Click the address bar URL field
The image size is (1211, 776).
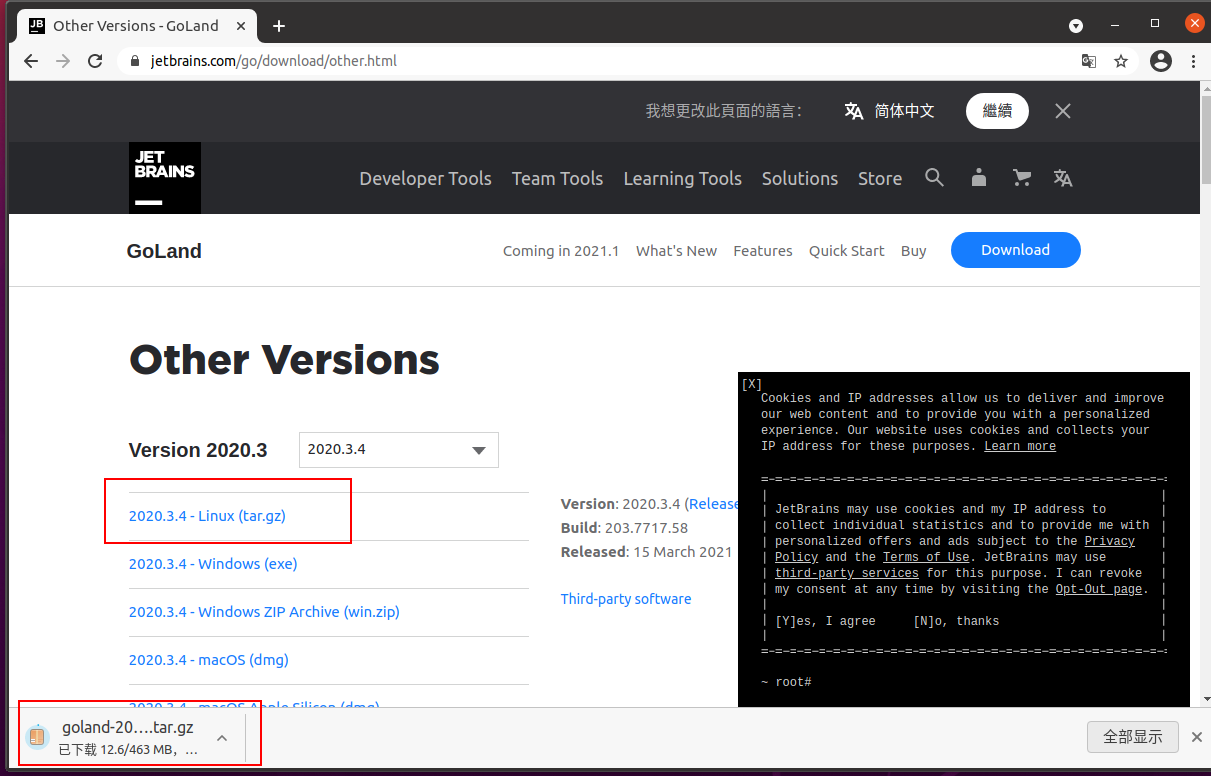pyautogui.click(x=600, y=61)
